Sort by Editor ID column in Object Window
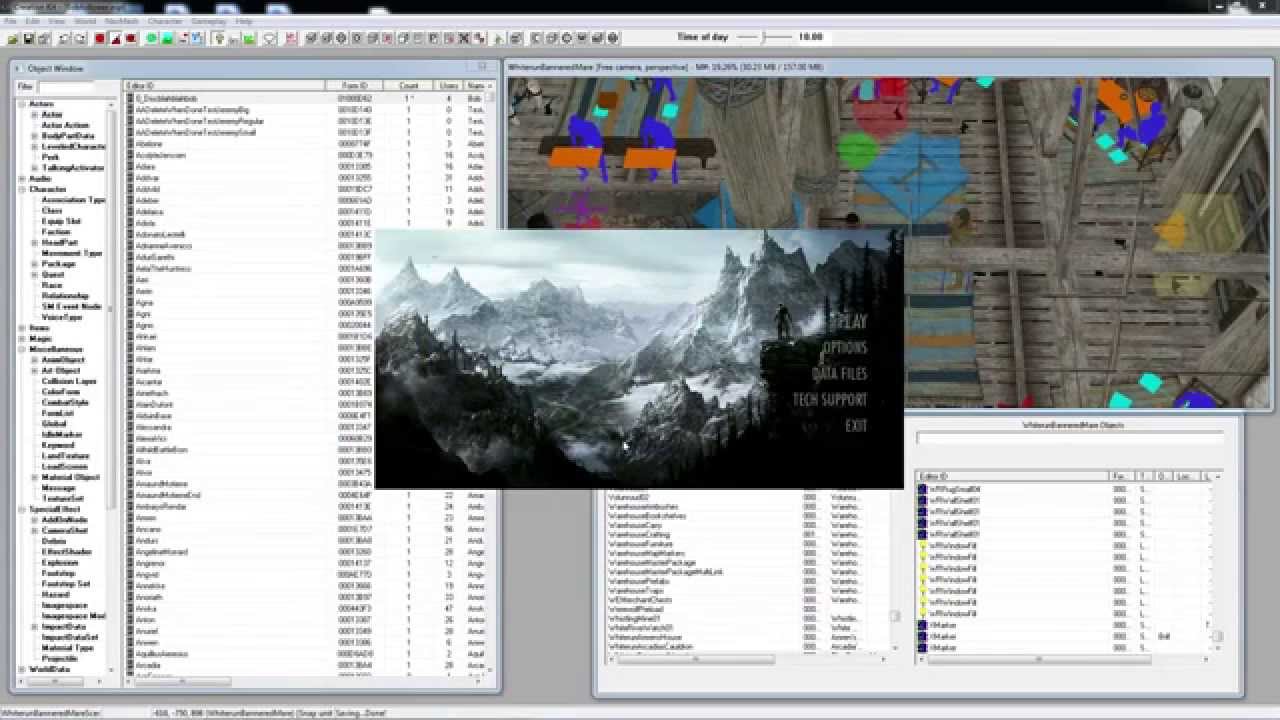 coord(224,86)
